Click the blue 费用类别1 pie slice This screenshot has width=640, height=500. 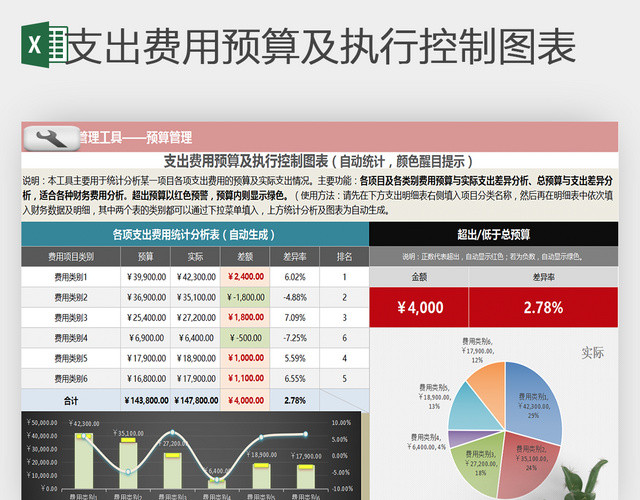(x=535, y=404)
